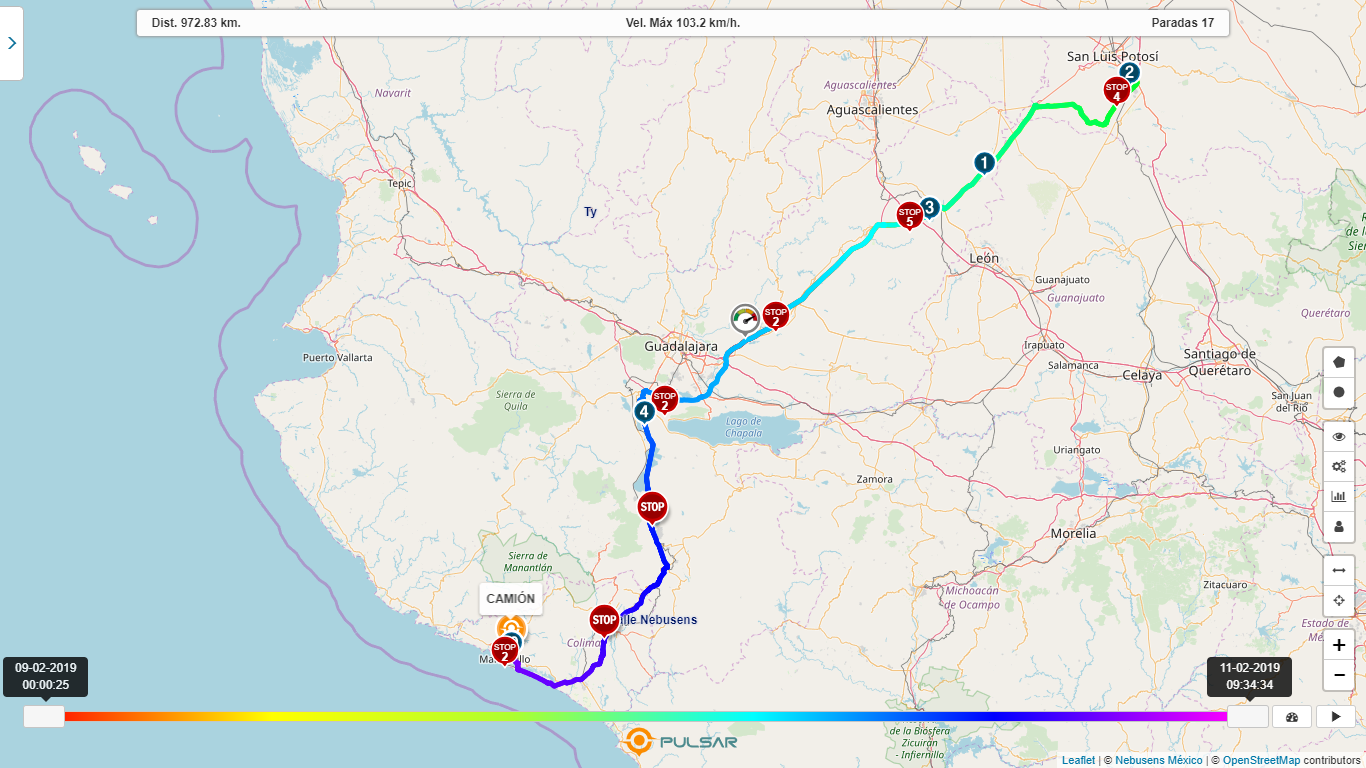Expand the left side panel chevron

pyautogui.click(x=11, y=43)
